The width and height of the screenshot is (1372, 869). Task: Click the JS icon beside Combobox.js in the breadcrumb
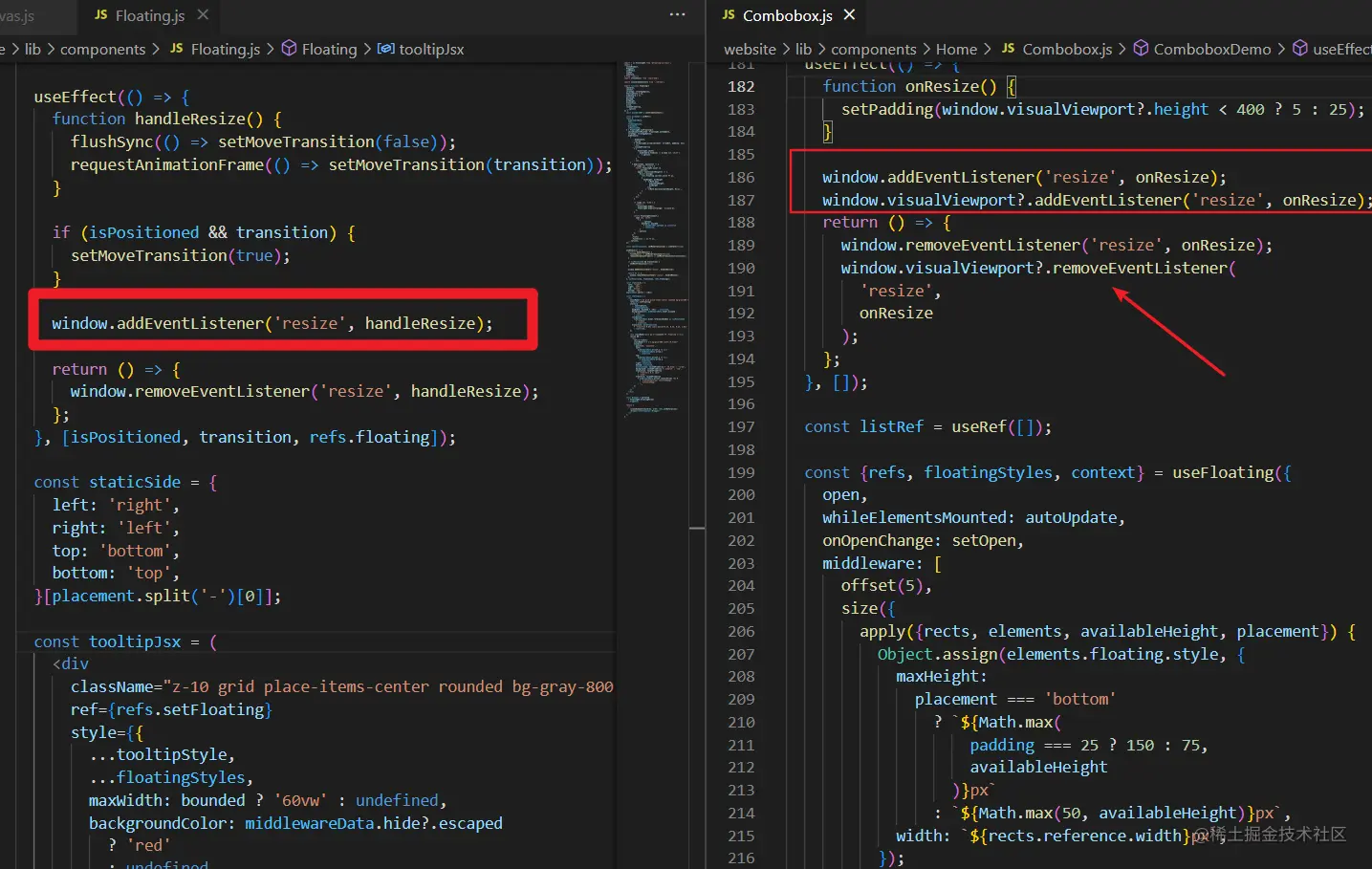coord(1008,49)
